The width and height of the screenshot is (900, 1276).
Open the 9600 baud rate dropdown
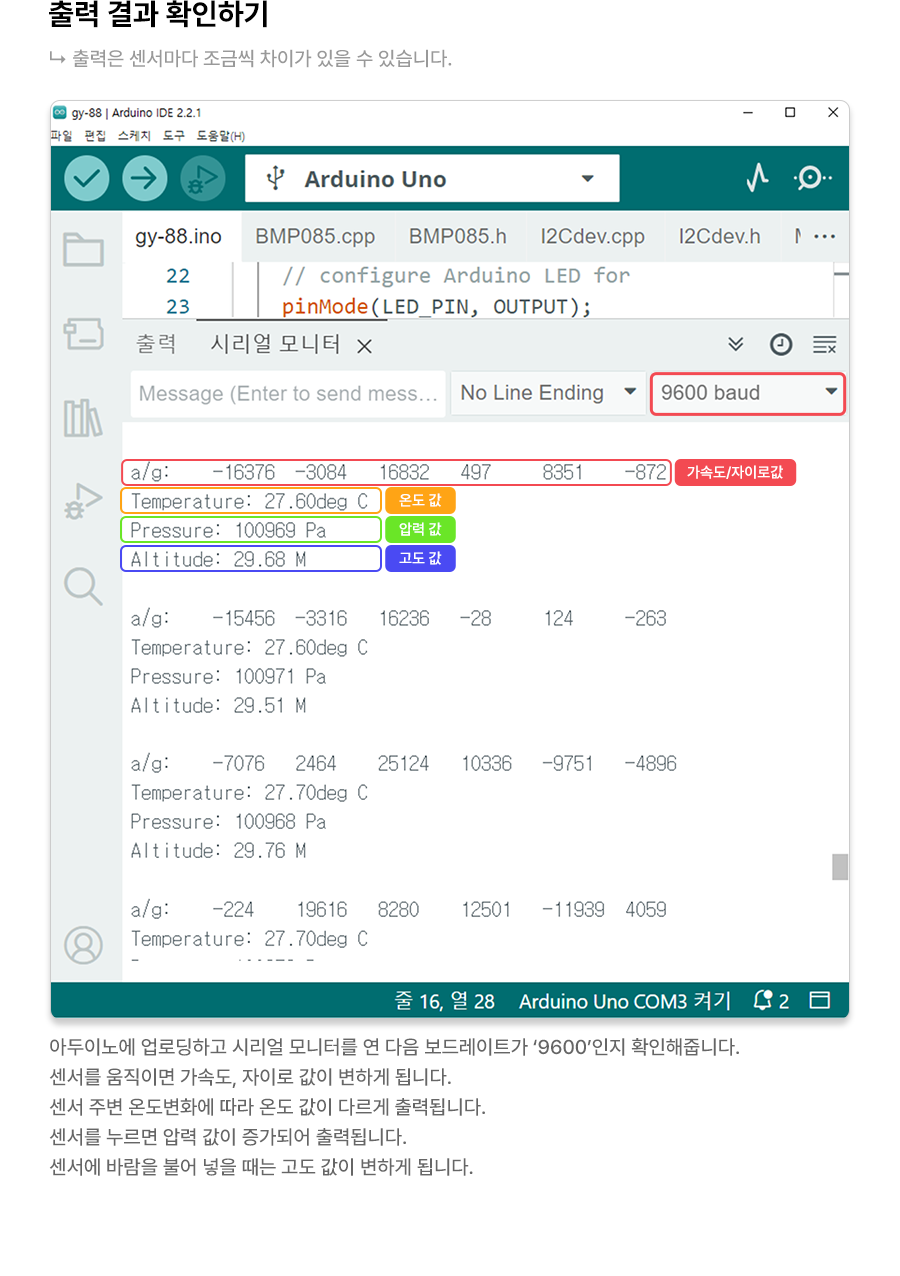(747, 393)
